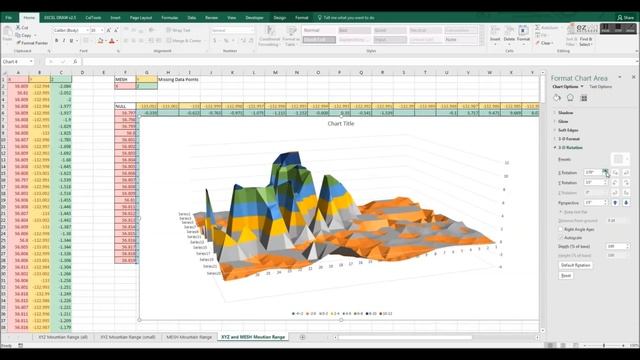
Task: Click Format cells icon in Cells group
Action: coord(523,31)
